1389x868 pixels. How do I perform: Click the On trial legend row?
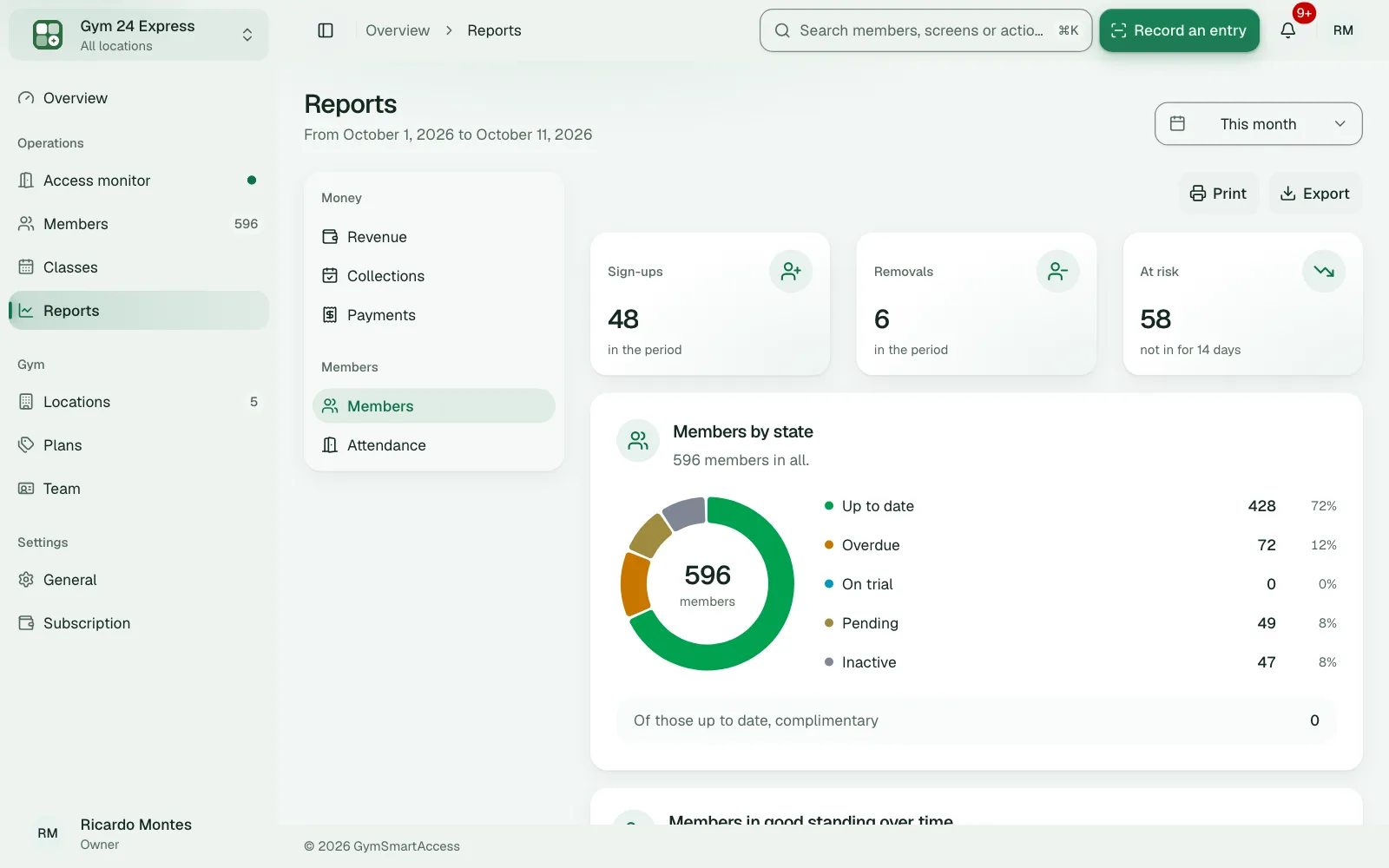pos(1080,584)
